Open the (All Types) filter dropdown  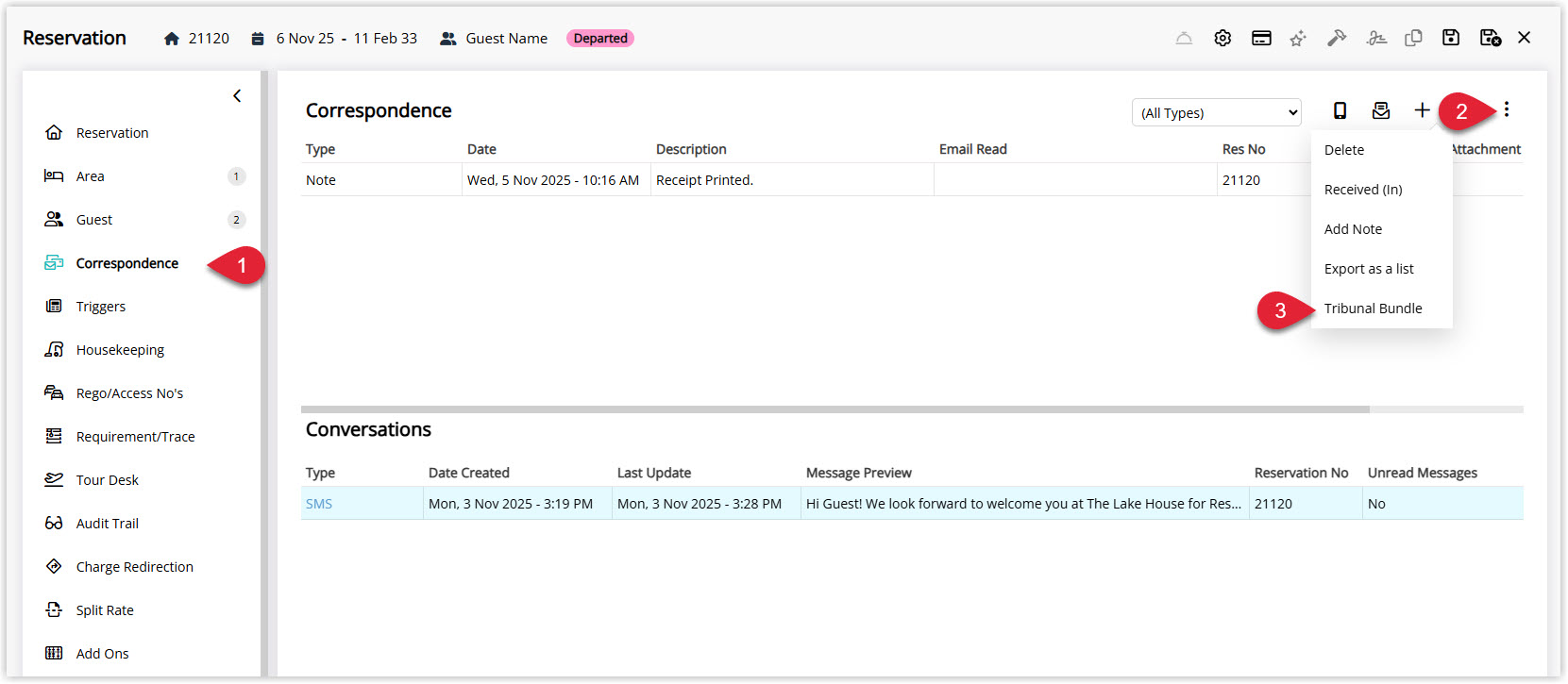click(x=1216, y=112)
